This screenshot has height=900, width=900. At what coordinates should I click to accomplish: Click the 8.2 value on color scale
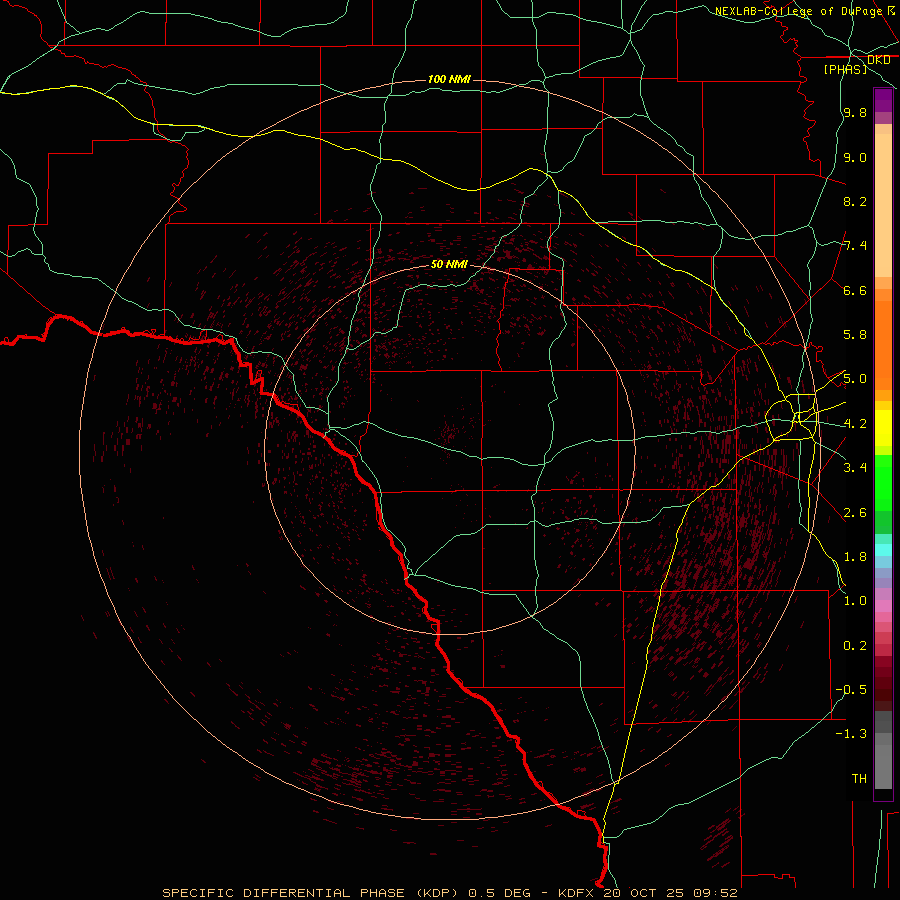tap(855, 201)
